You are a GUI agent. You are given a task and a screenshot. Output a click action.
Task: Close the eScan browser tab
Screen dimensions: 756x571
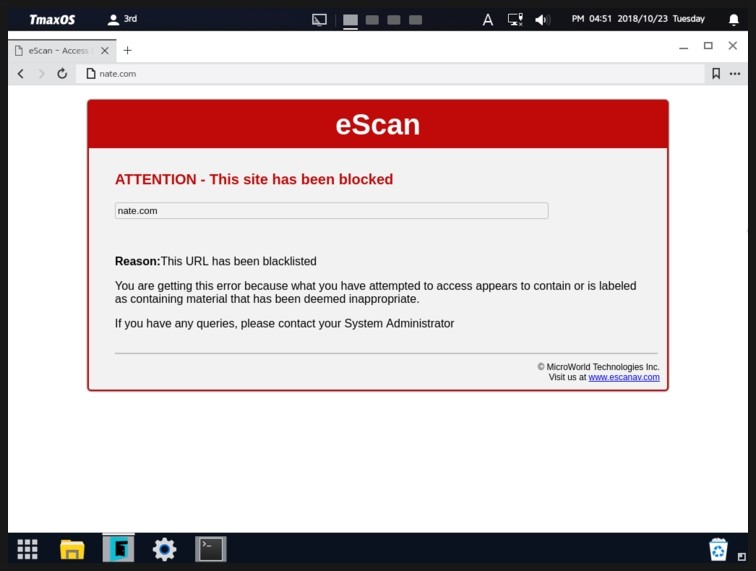click(105, 51)
